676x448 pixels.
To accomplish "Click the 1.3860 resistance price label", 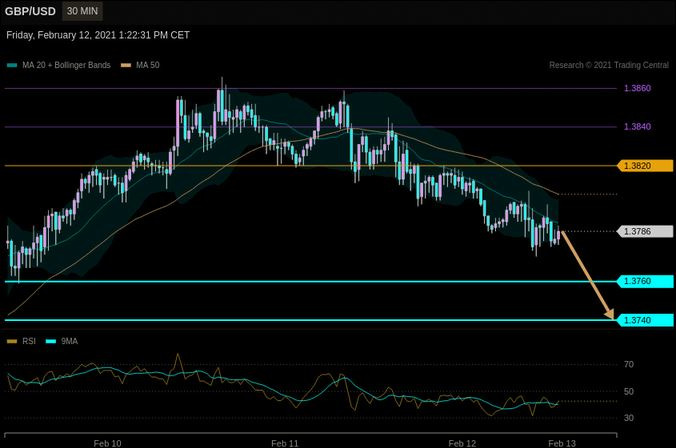I will pos(637,88).
